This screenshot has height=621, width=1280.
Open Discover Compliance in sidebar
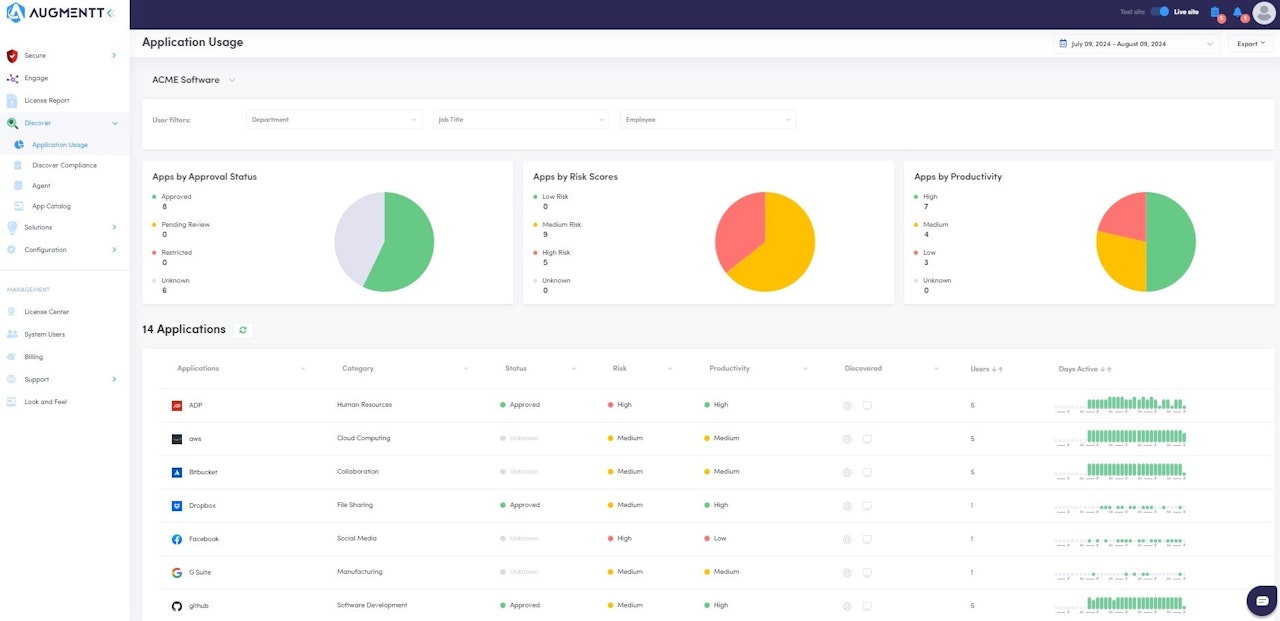pos(64,165)
